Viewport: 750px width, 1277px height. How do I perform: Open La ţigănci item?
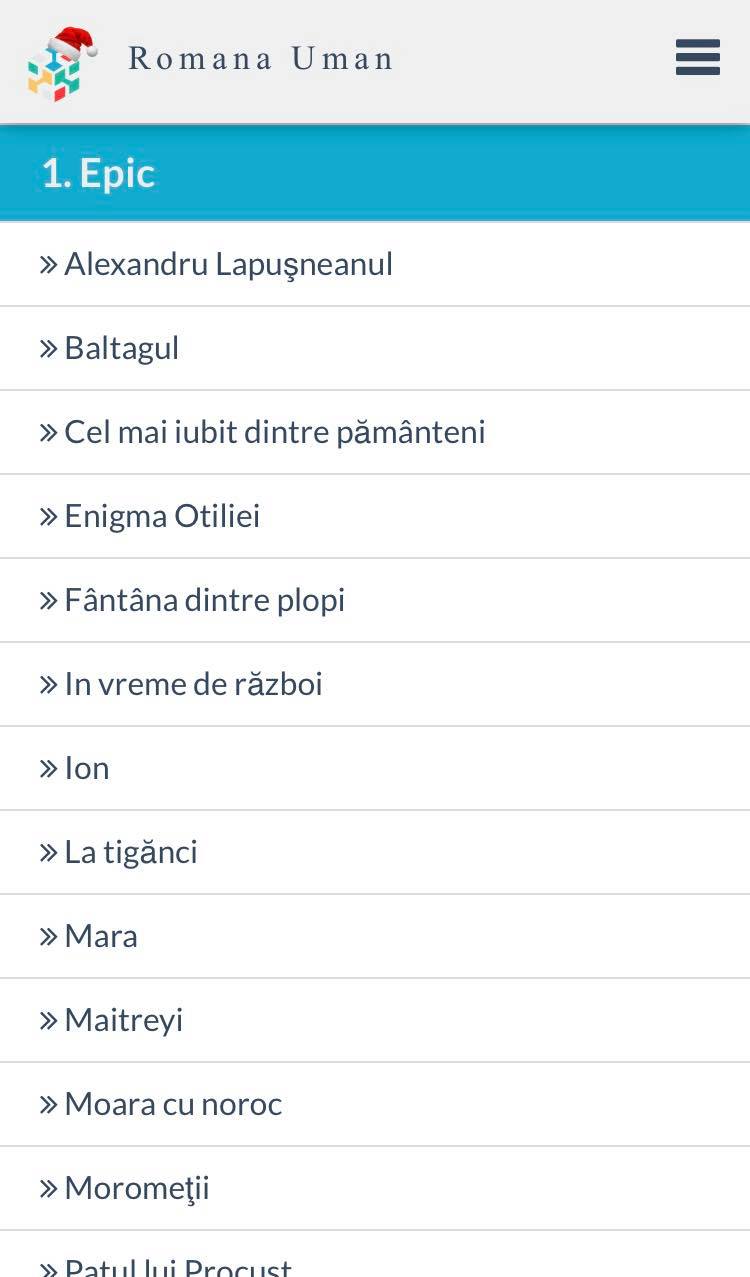coord(131,853)
